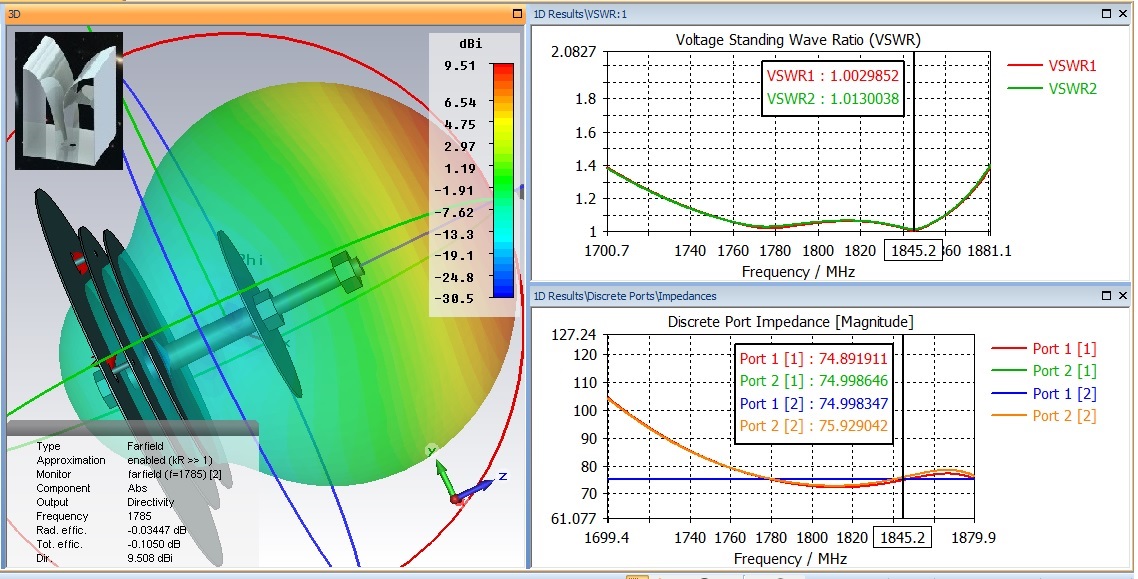
Task: Select the Port 1 [2] legend entry
Action: [1044, 393]
